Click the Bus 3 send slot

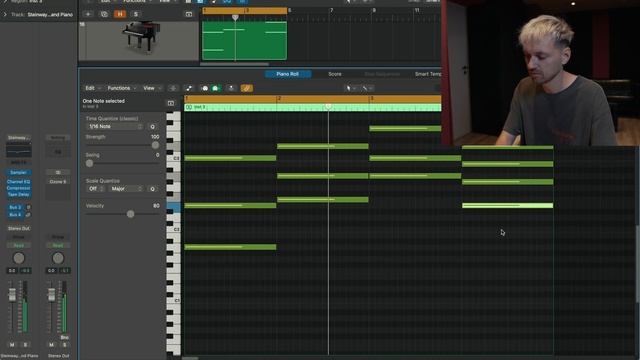click(15, 207)
